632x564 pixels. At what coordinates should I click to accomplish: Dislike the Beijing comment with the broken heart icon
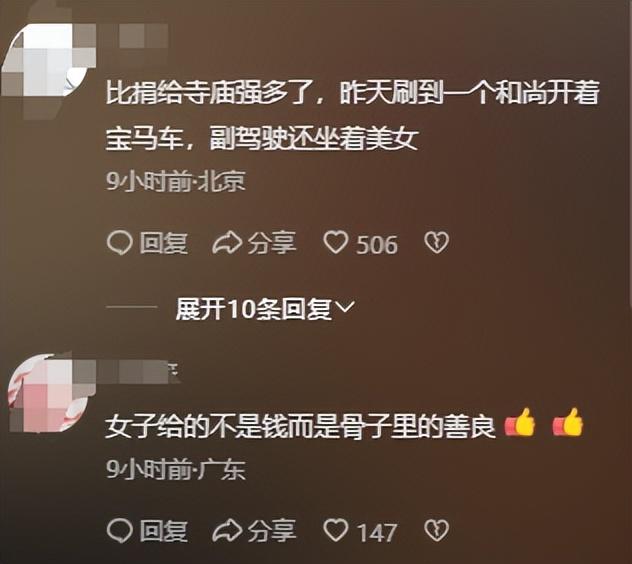pyautogui.click(x=436, y=242)
